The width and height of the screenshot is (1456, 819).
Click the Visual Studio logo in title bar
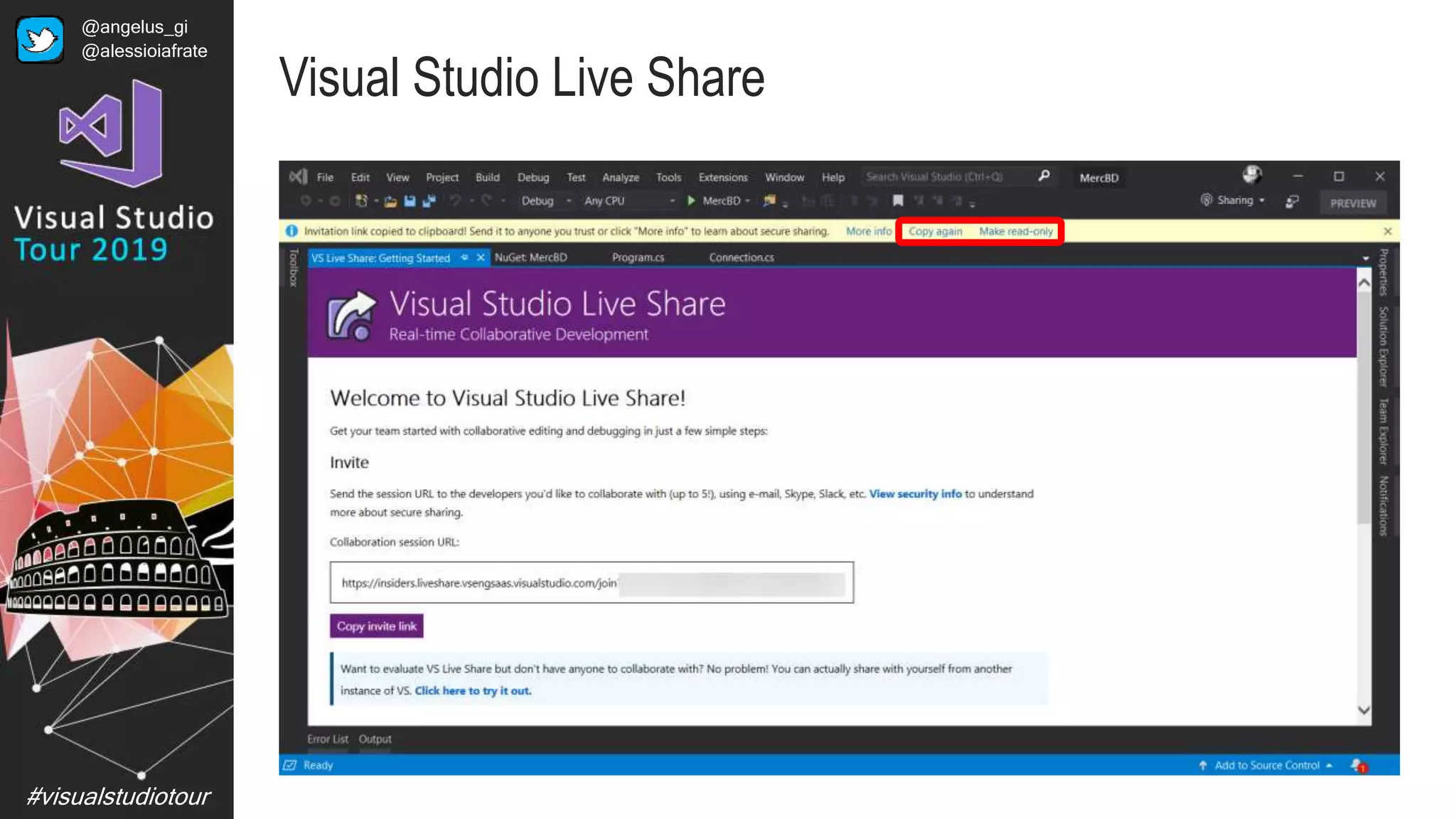pyautogui.click(x=299, y=176)
